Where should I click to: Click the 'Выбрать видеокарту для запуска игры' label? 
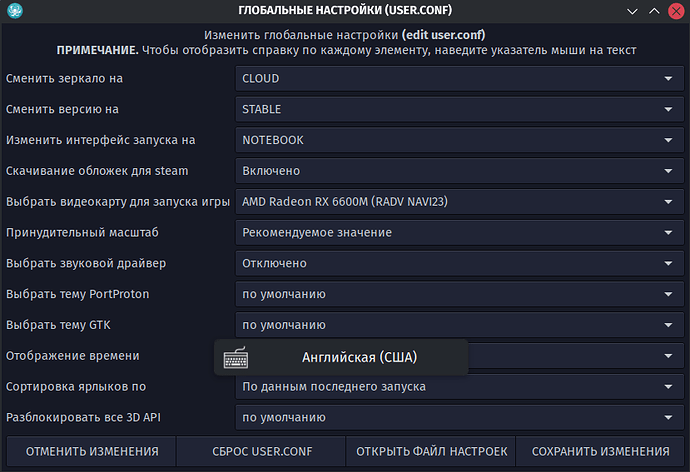117,202
